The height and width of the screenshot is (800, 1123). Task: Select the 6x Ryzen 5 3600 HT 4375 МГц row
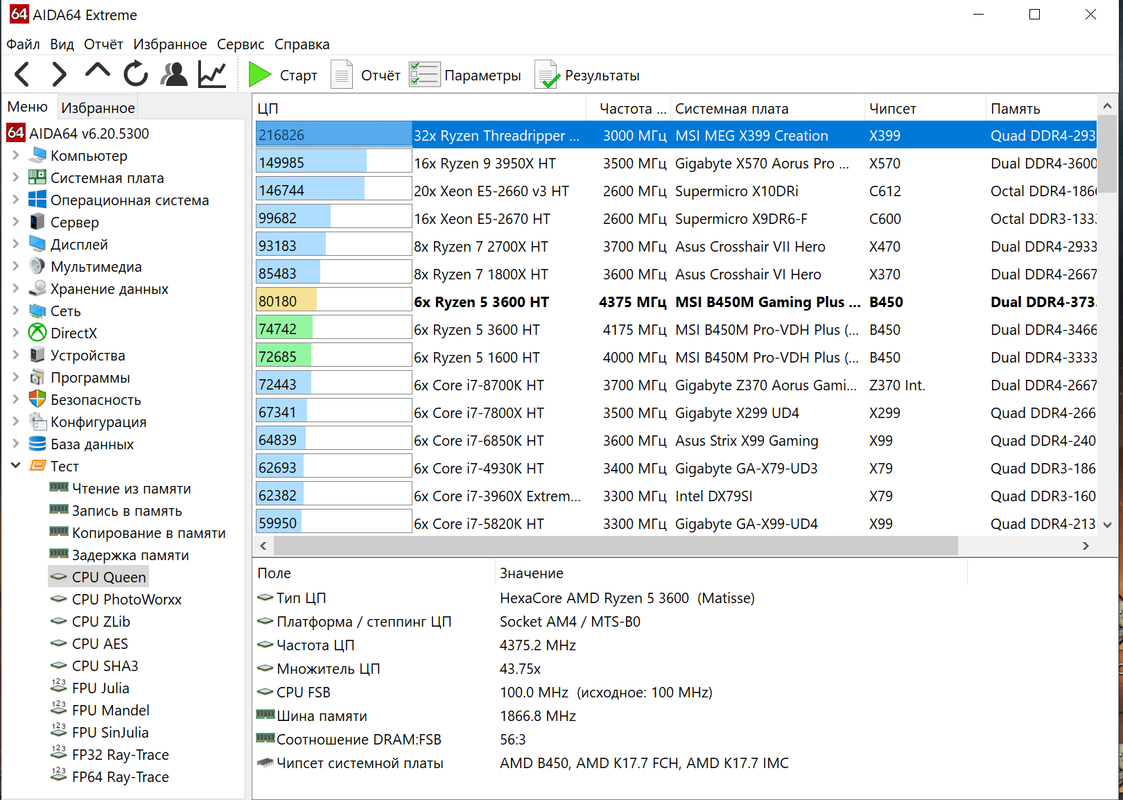(675, 302)
